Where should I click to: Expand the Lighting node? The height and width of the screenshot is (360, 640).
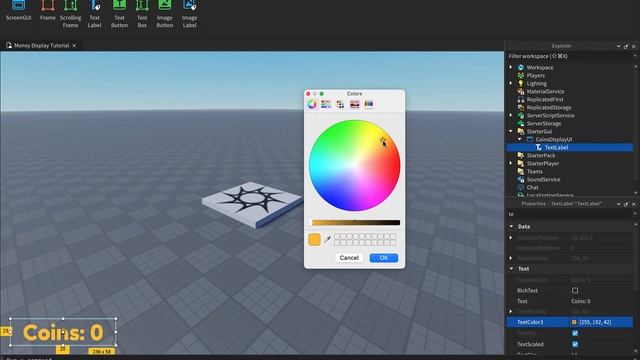pos(511,83)
